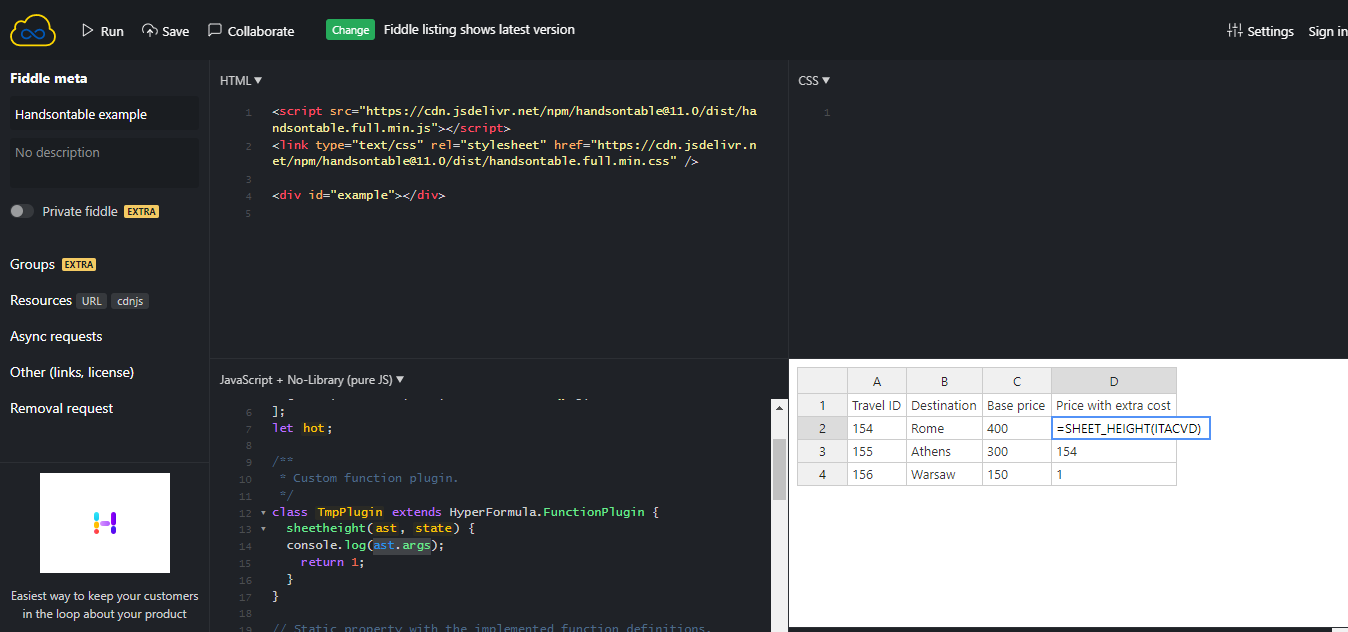
Task: Toggle the Private fiddle switch
Action: pos(22,211)
